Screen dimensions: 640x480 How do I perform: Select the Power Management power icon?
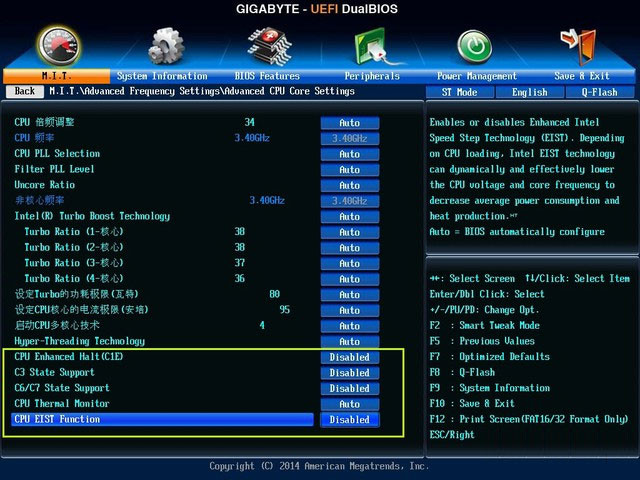click(x=474, y=47)
